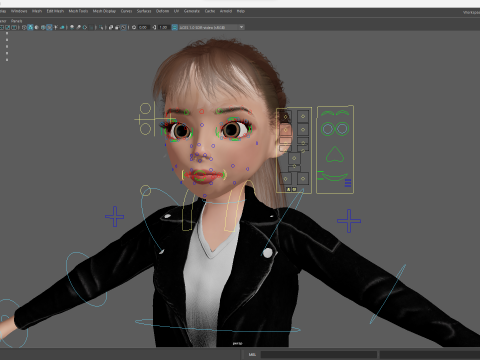480x360 pixels.
Task: Select left eye circle in face panel
Action: coord(327,129)
